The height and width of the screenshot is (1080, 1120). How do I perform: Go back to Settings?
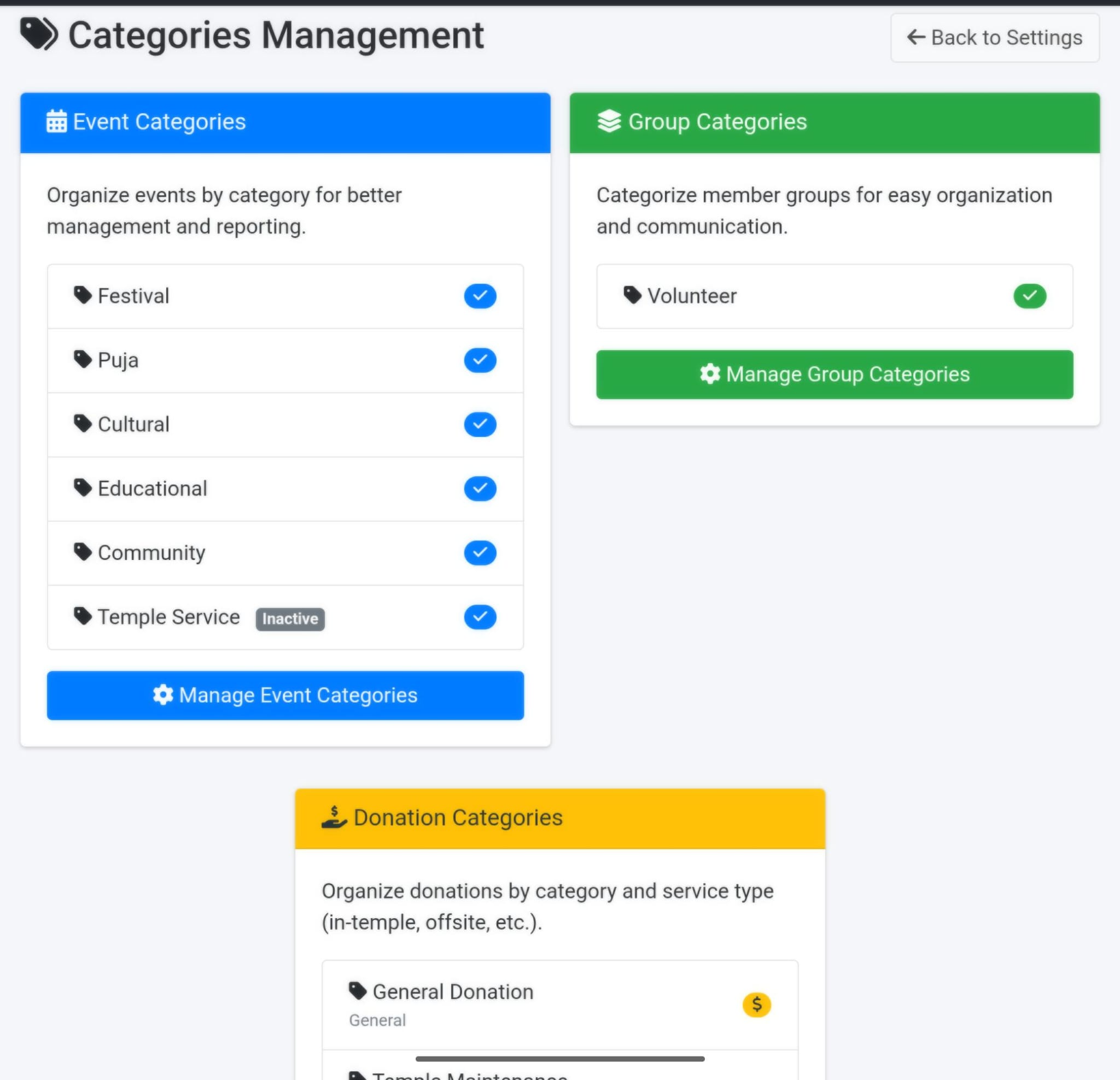(994, 38)
